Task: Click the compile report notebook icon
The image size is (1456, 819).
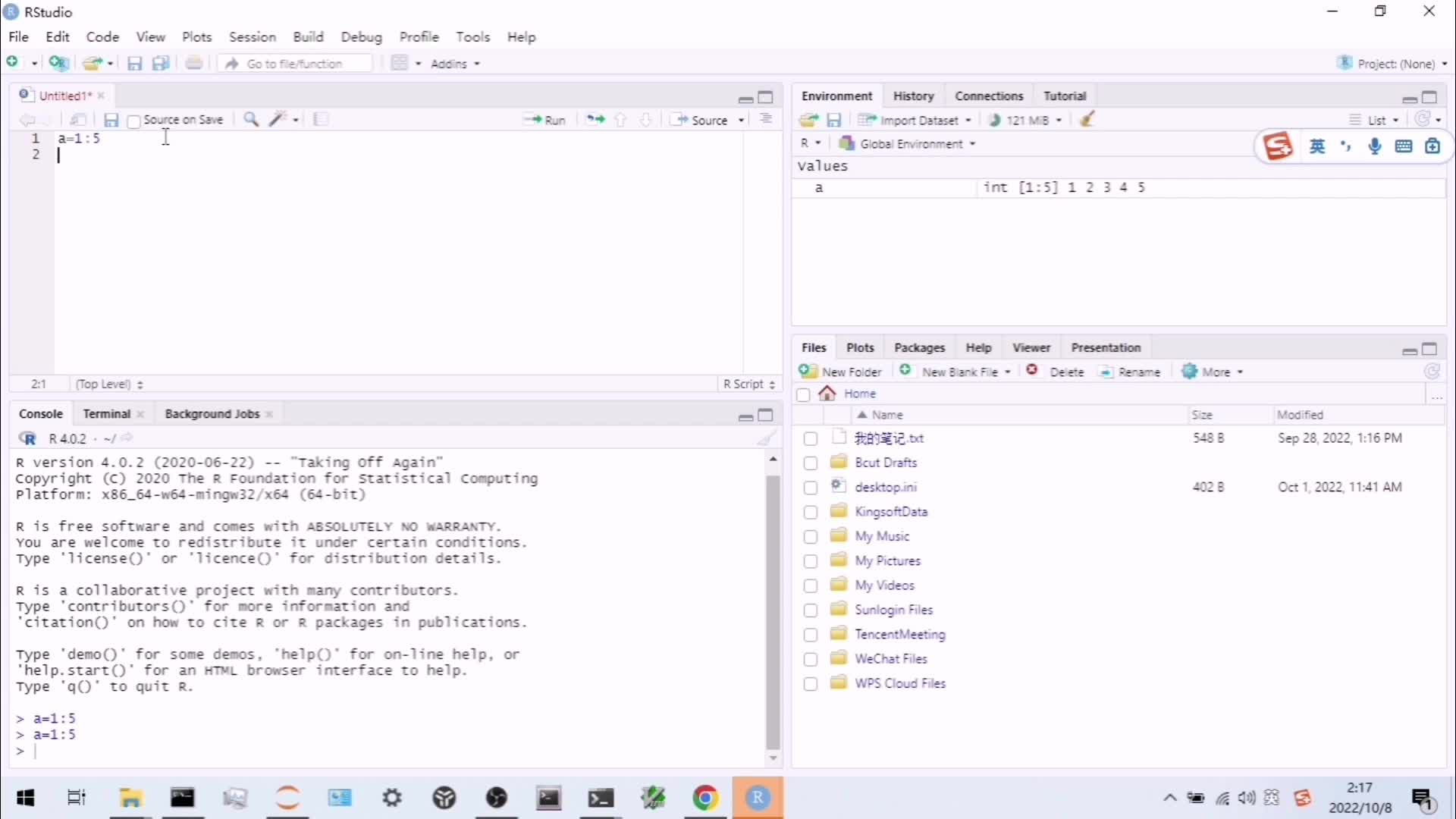Action: (321, 119)
